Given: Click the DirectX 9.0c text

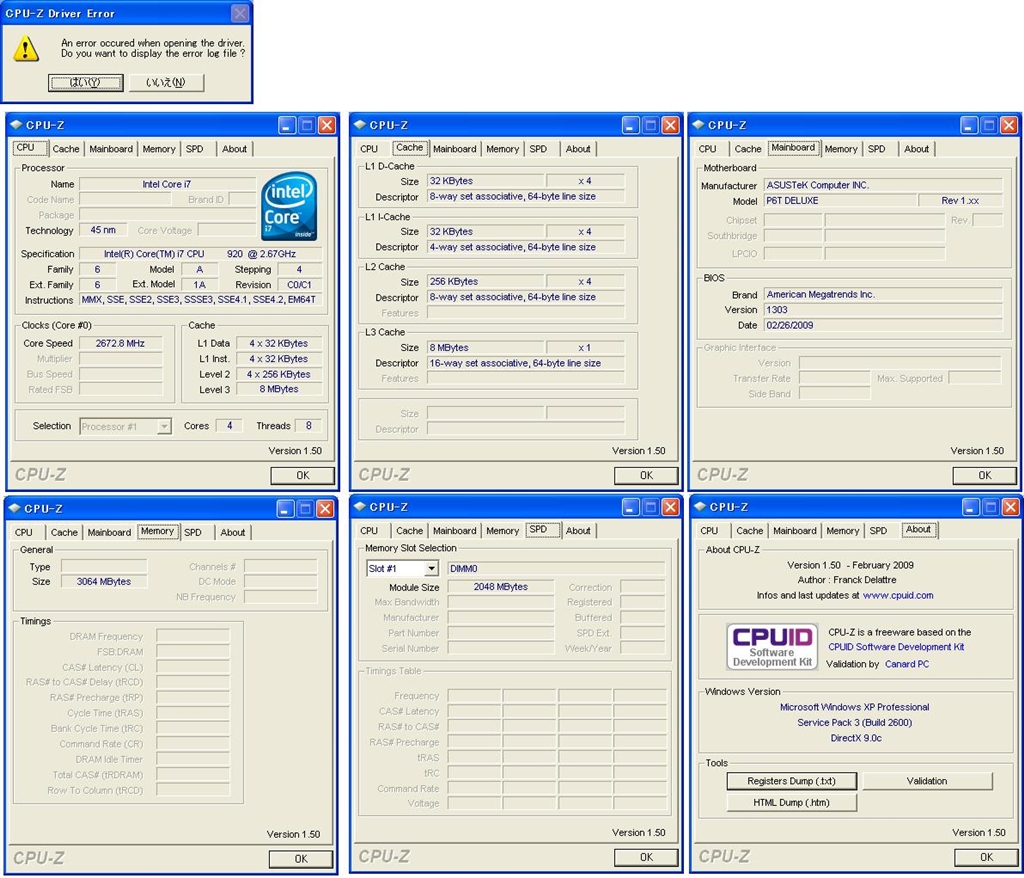Looking at the screenshot, I should point(856,738).
